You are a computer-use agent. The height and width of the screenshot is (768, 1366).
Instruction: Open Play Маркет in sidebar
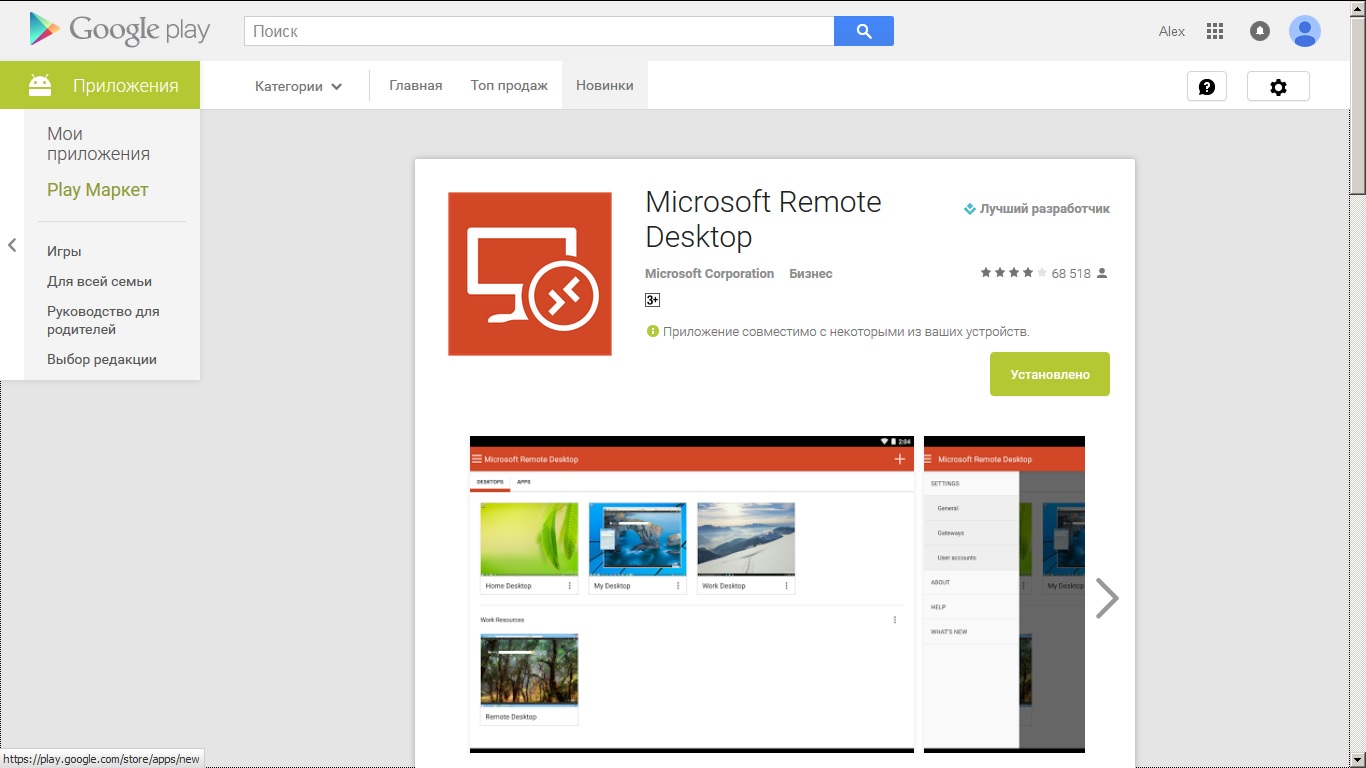tap(98, 190)
